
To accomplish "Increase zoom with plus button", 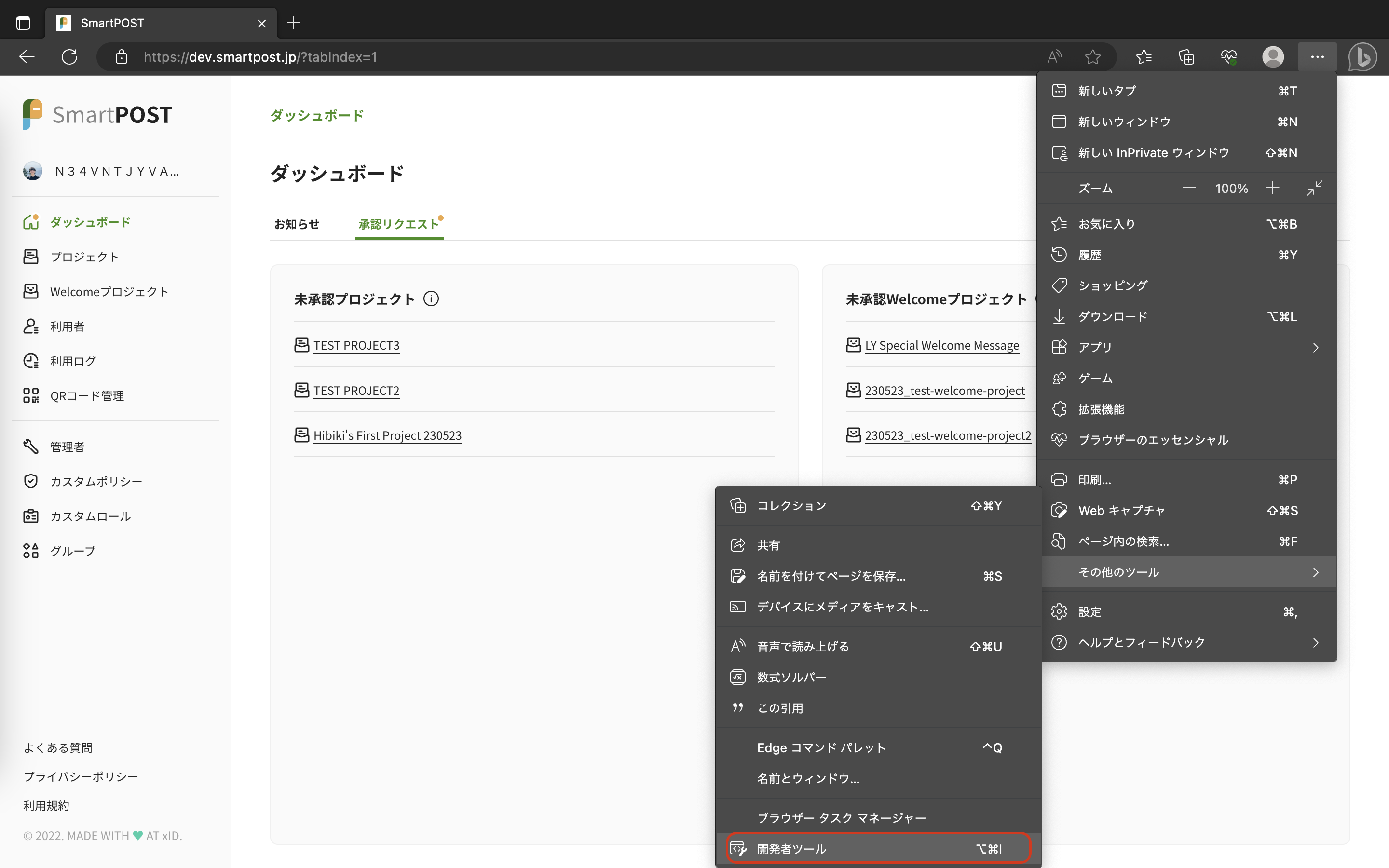I will pos(1272,188).
